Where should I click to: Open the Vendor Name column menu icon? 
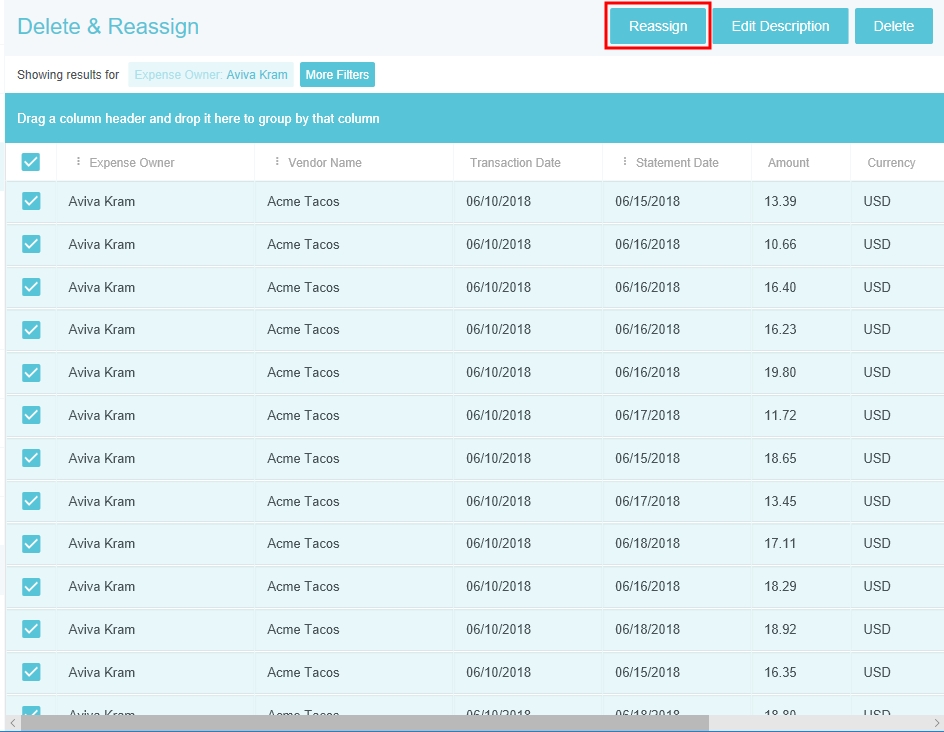(x=277, y=162)
